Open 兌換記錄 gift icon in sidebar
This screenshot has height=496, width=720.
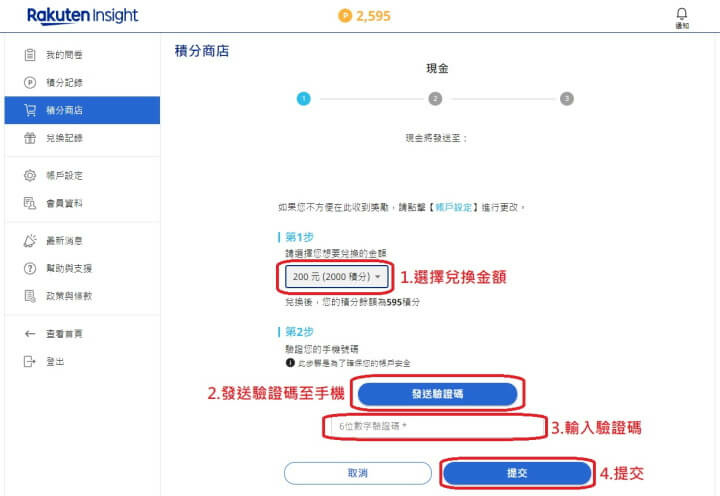tap(30, 138)
